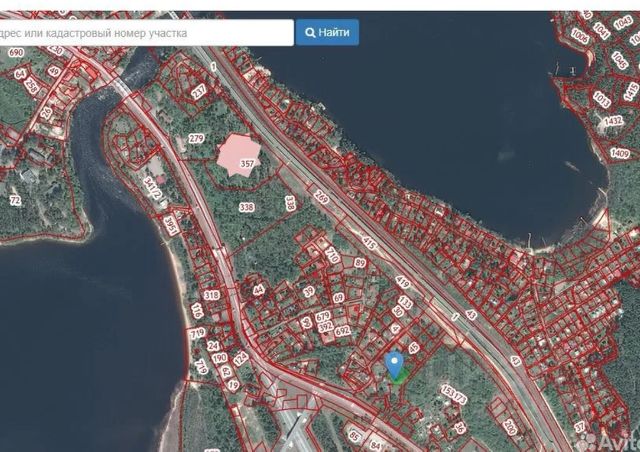Click parcel label 419
This screenshot has height=452, width=640.
[402, 282]
